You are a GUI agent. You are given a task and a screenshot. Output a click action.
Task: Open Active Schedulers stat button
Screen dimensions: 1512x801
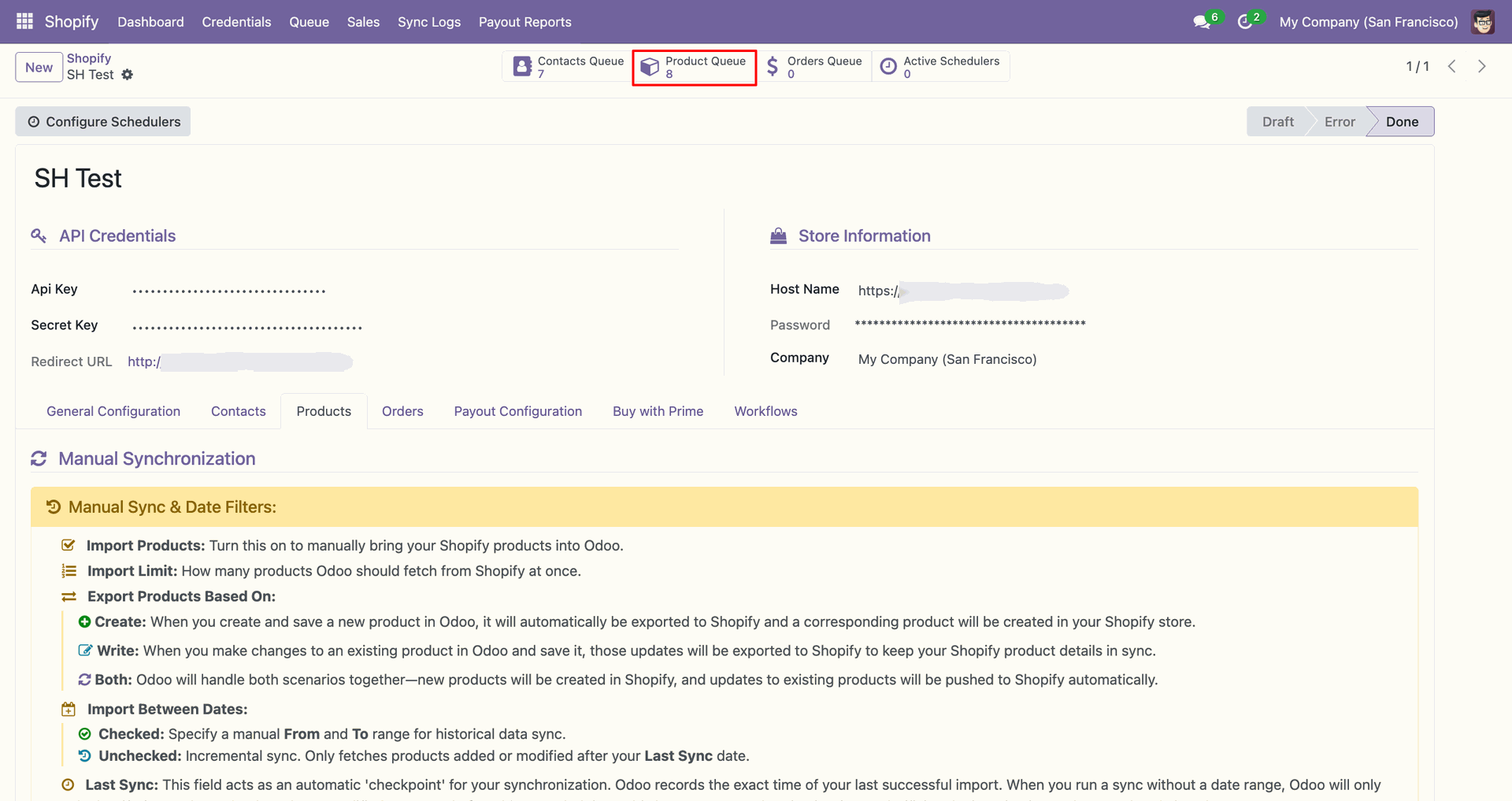940,67
